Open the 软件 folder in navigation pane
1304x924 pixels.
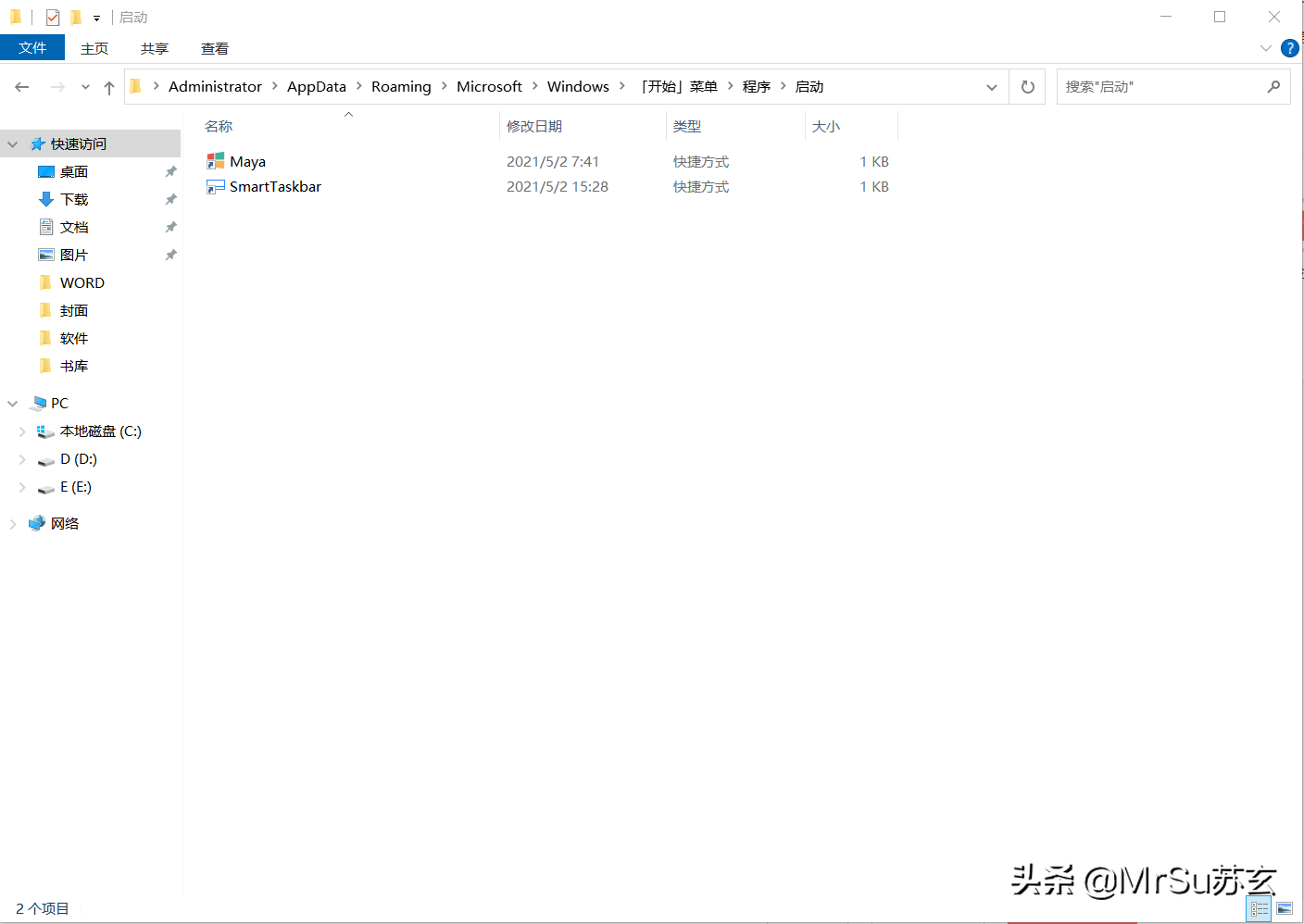click(74, 338)
